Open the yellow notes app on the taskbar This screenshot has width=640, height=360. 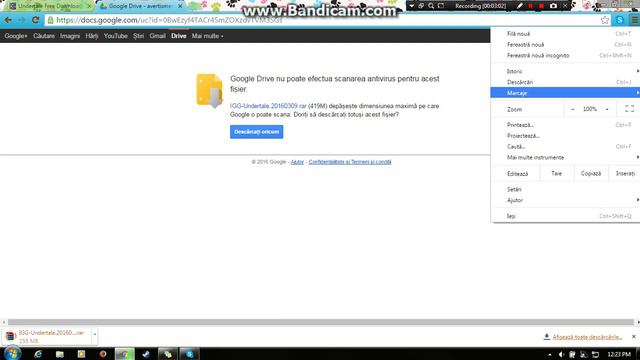coord(81,354)
